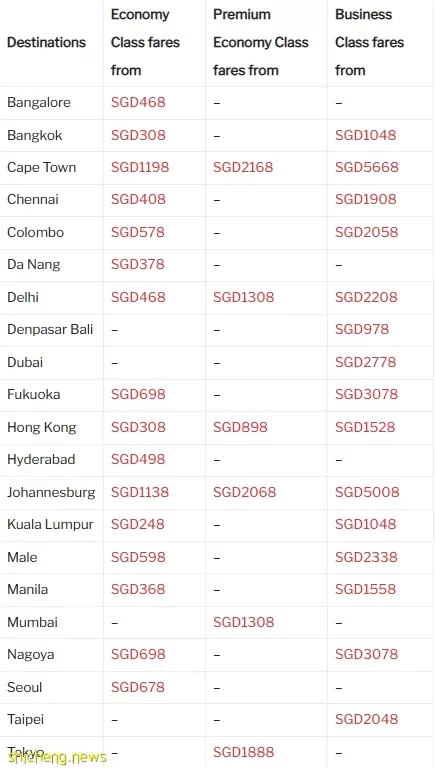The width and height of the screenshot is (435, 768).
Task: Select the Da Nang economy fare SGD378
Action: [138, 264]
